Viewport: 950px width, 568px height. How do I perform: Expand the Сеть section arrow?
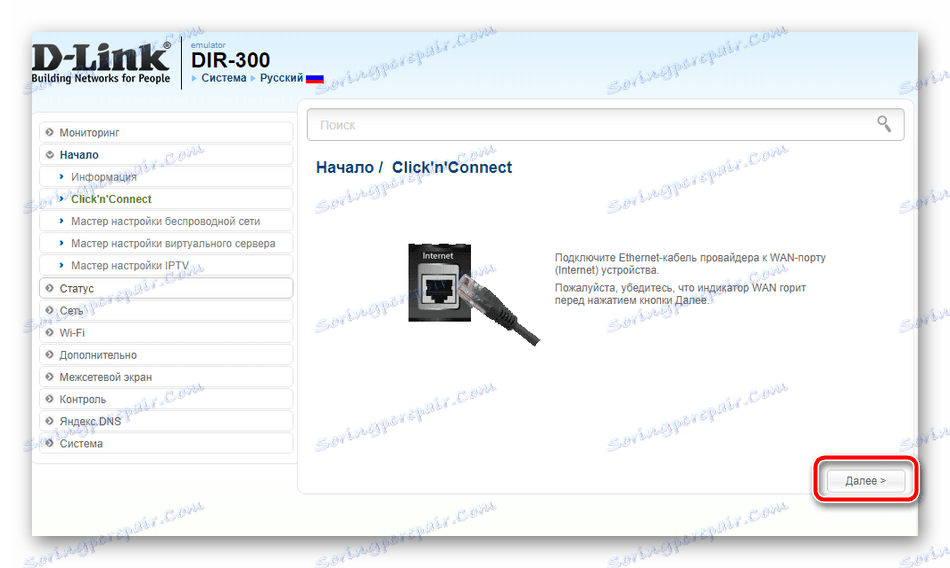pos(50,310)
